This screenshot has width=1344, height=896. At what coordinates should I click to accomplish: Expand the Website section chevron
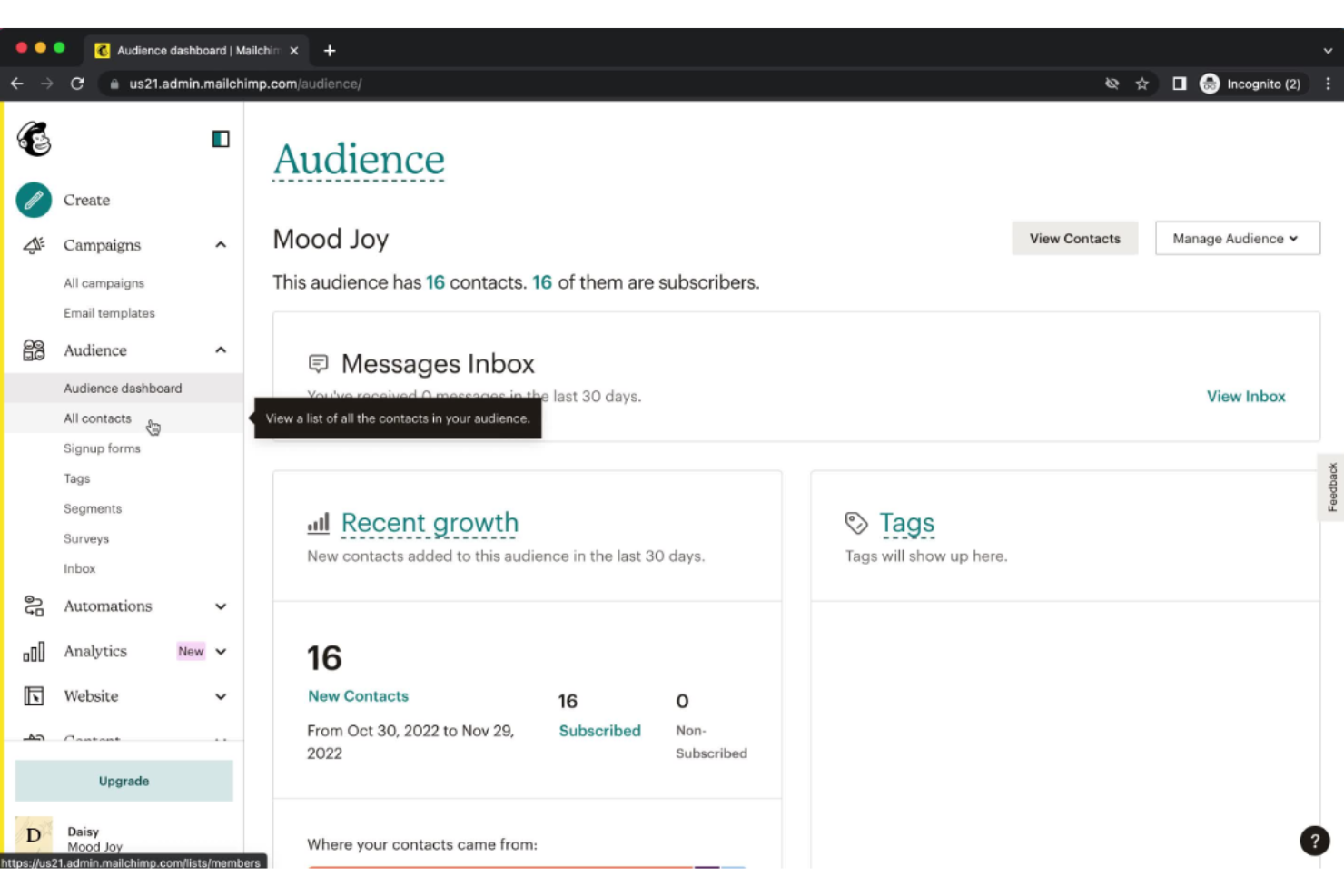click(x=221, y=697)
